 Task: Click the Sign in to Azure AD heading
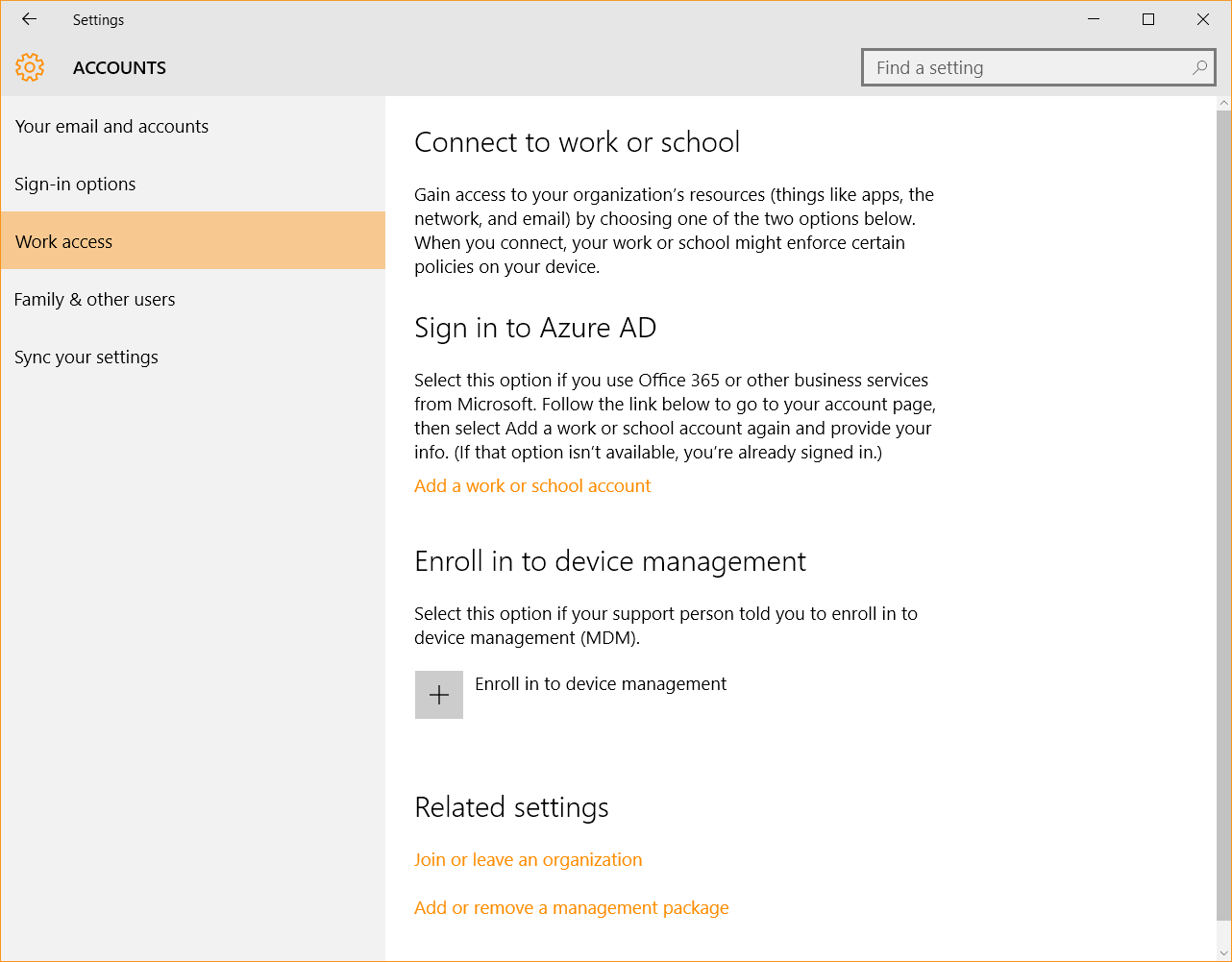[535, 328]
